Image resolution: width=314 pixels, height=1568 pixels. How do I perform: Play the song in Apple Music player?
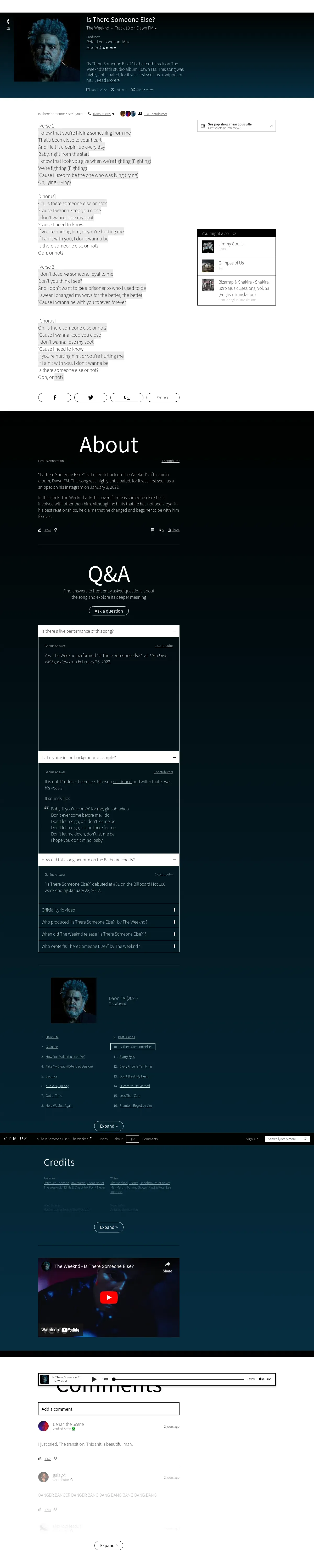click(94, 1379)
